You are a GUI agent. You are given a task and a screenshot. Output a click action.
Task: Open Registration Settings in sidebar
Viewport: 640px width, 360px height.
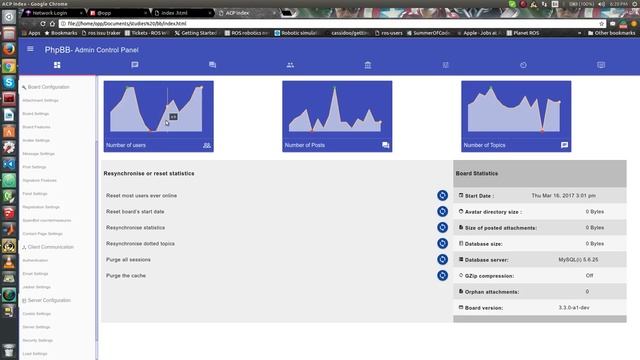41,207
